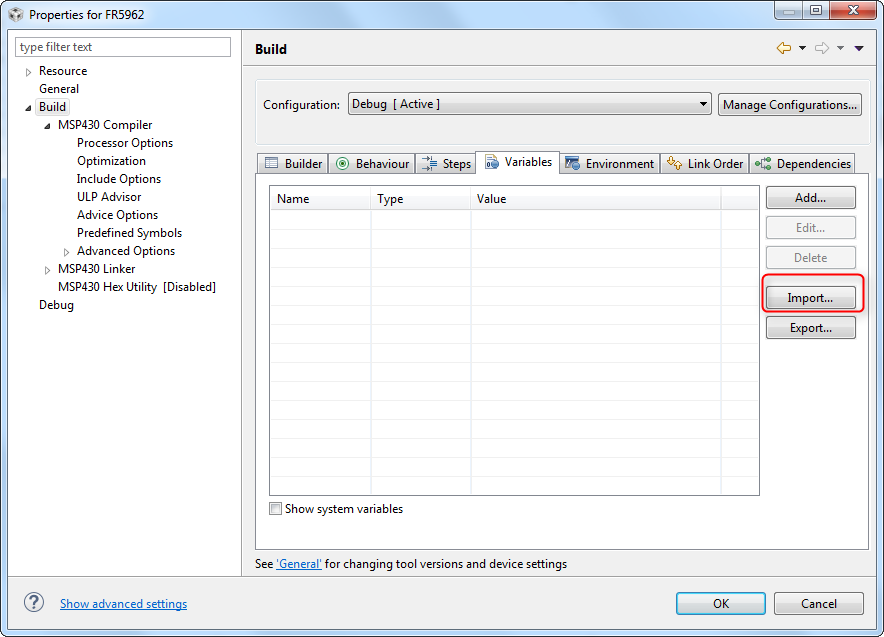This screenshot has width=884, height=637.
Task: Check the Show system variables checkbox
Action: pyautogui.click(x=275, y=508)
